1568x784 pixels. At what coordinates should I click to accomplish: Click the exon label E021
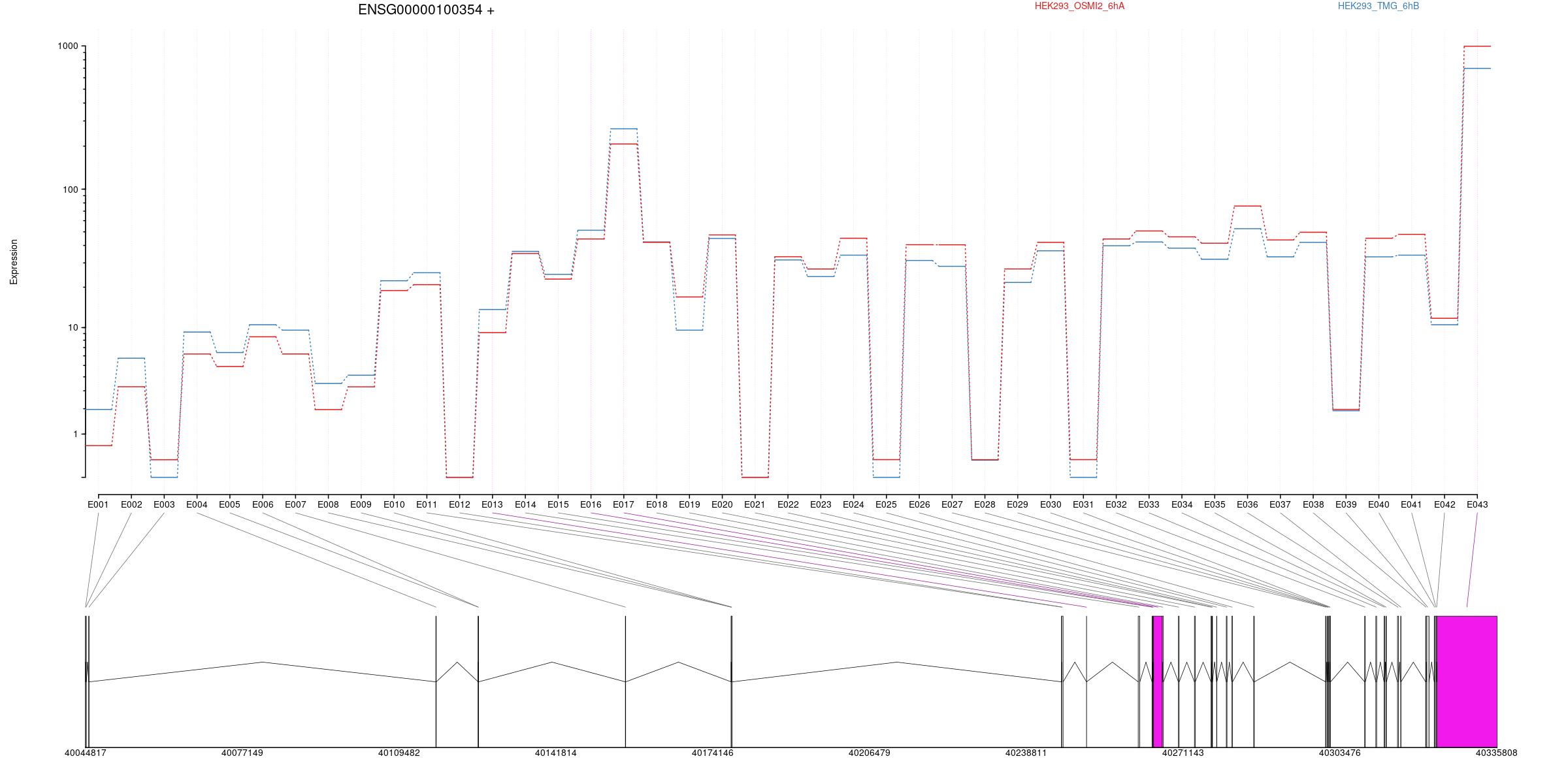pyautogui.click(x=755, y=504)
